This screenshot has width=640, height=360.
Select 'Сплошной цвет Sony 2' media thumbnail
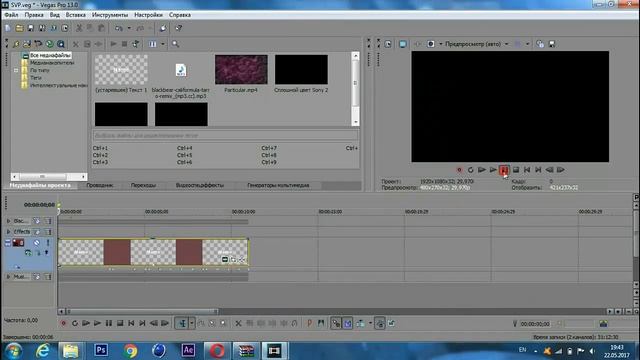[x=301, y=70]
